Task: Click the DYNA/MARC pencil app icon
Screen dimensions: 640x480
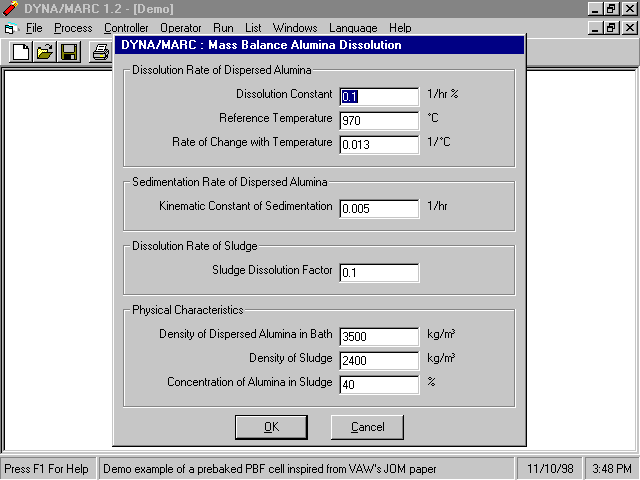Action: click(x=10, y=9)
